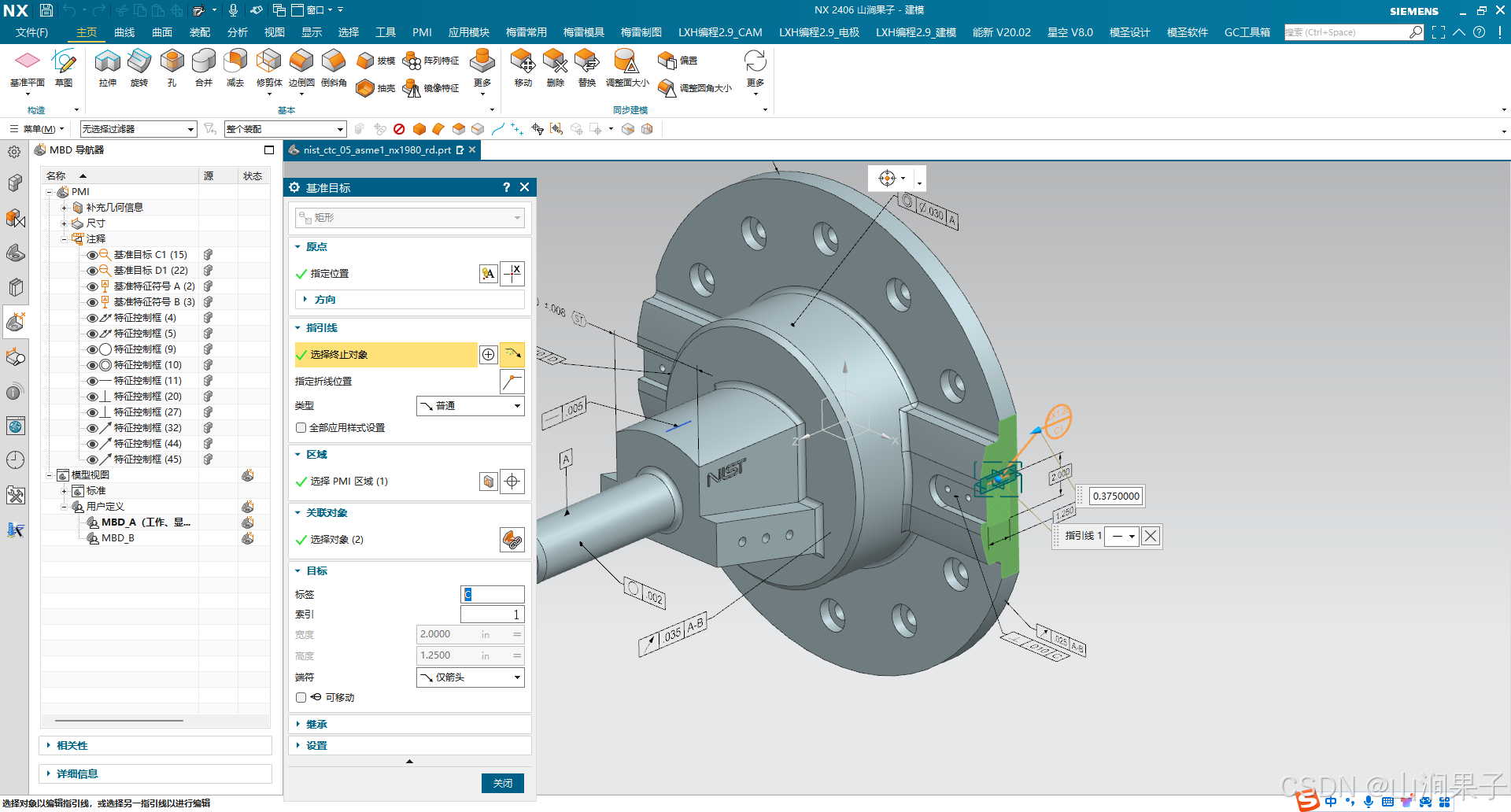This screenshot has height=812, width=1511.
Task: Toggle visibility of 特征控制框 (10)
Action: tap(92, 365)
